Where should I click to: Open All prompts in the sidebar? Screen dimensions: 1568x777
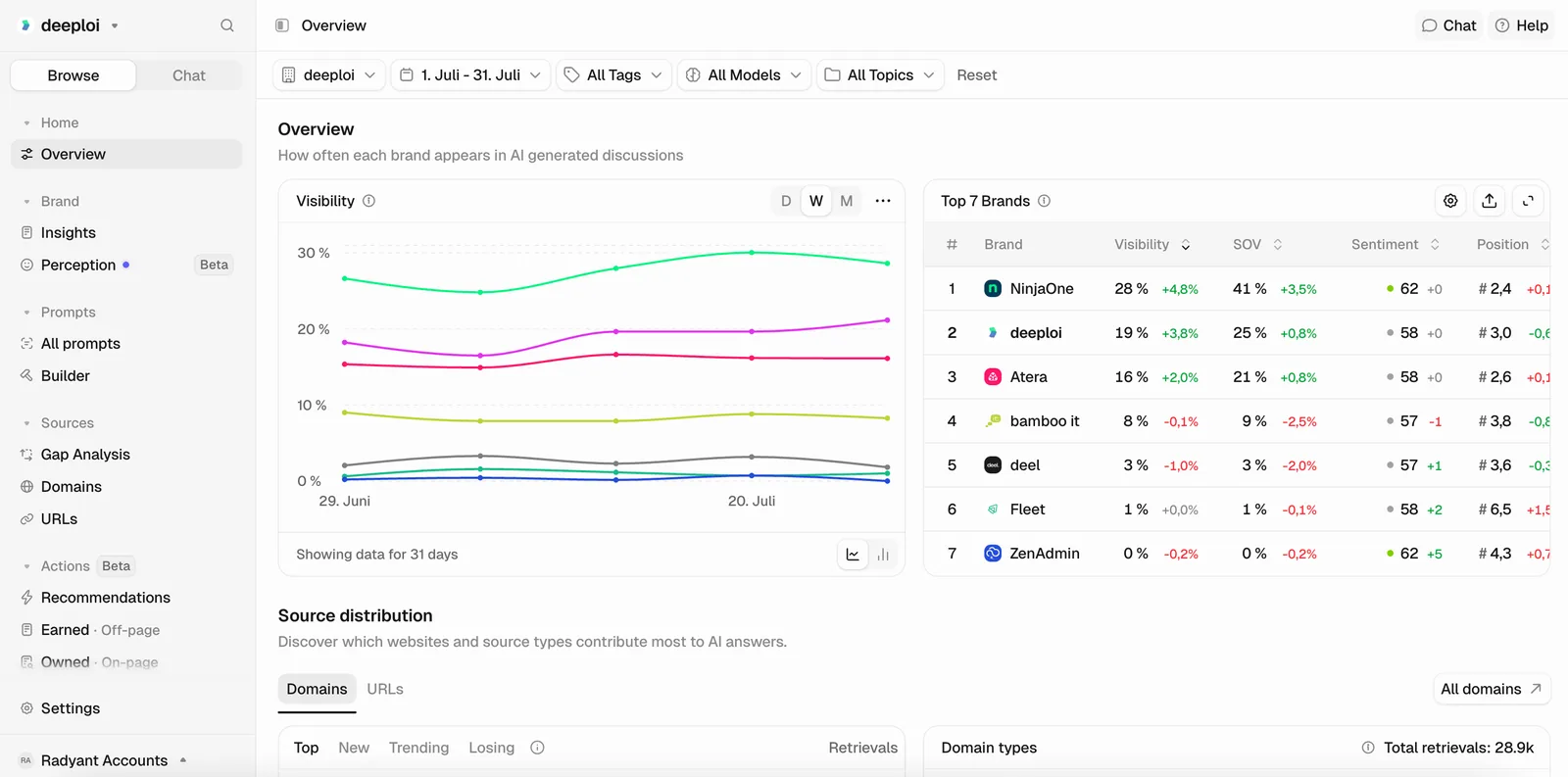pyautogui.click(x=126, y=344)
